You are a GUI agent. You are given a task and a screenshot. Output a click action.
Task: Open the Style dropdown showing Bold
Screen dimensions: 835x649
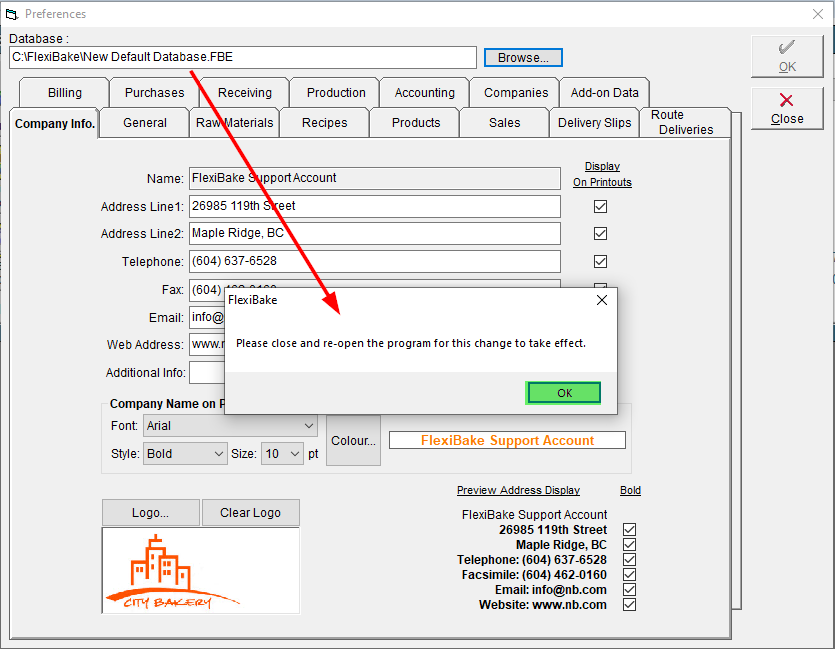(185, 454)
